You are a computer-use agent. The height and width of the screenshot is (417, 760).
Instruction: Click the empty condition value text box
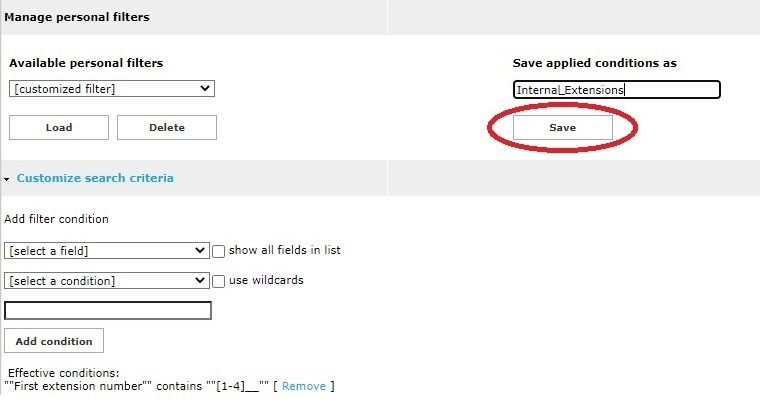click(108, 311)
